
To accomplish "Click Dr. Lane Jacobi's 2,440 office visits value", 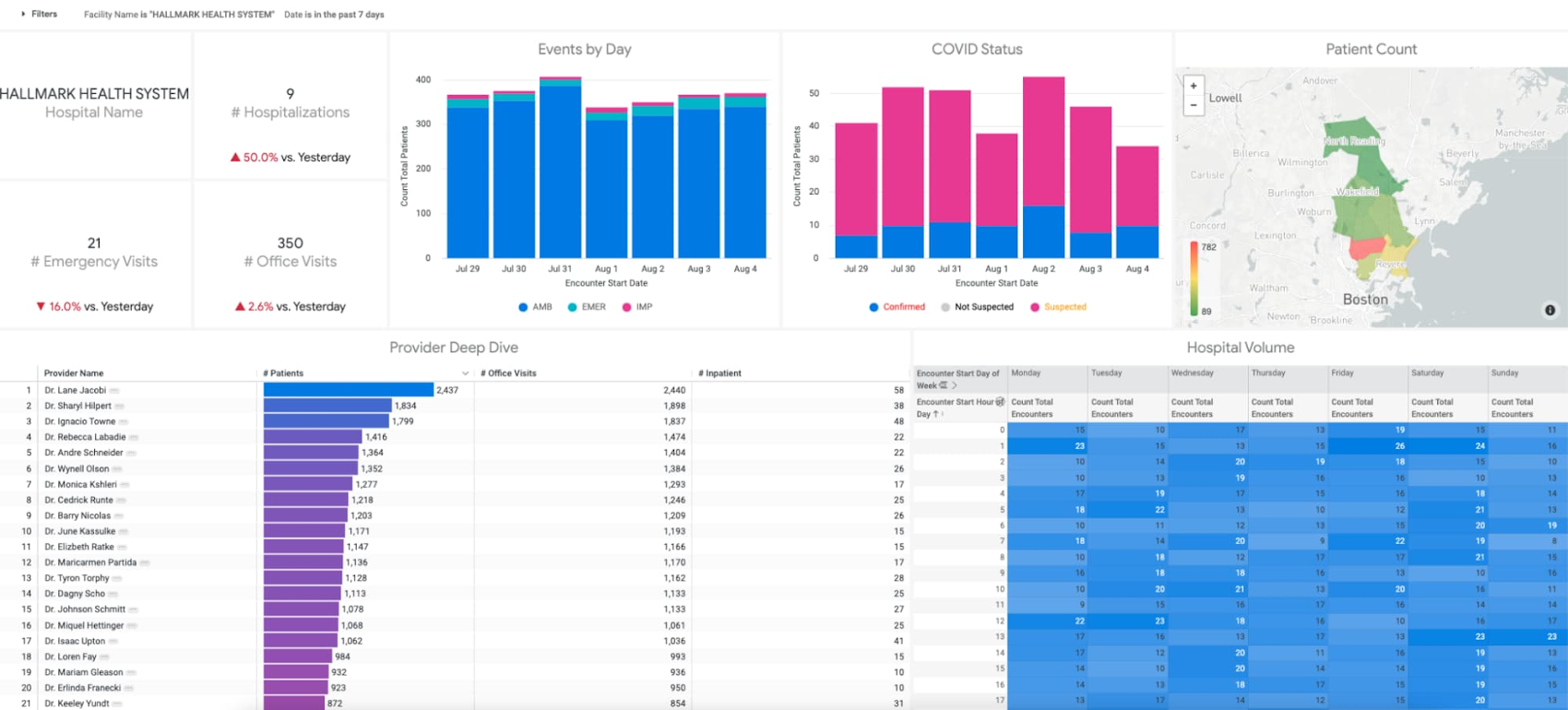I will pyautogui.click(x=674, y=391).
